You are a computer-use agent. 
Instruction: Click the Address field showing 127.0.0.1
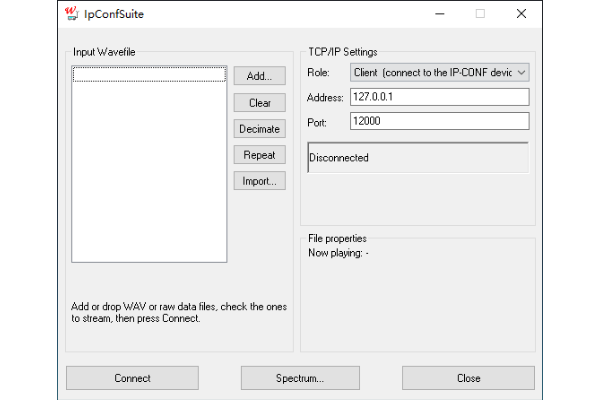pyautogui.click(x=440, y=97)
